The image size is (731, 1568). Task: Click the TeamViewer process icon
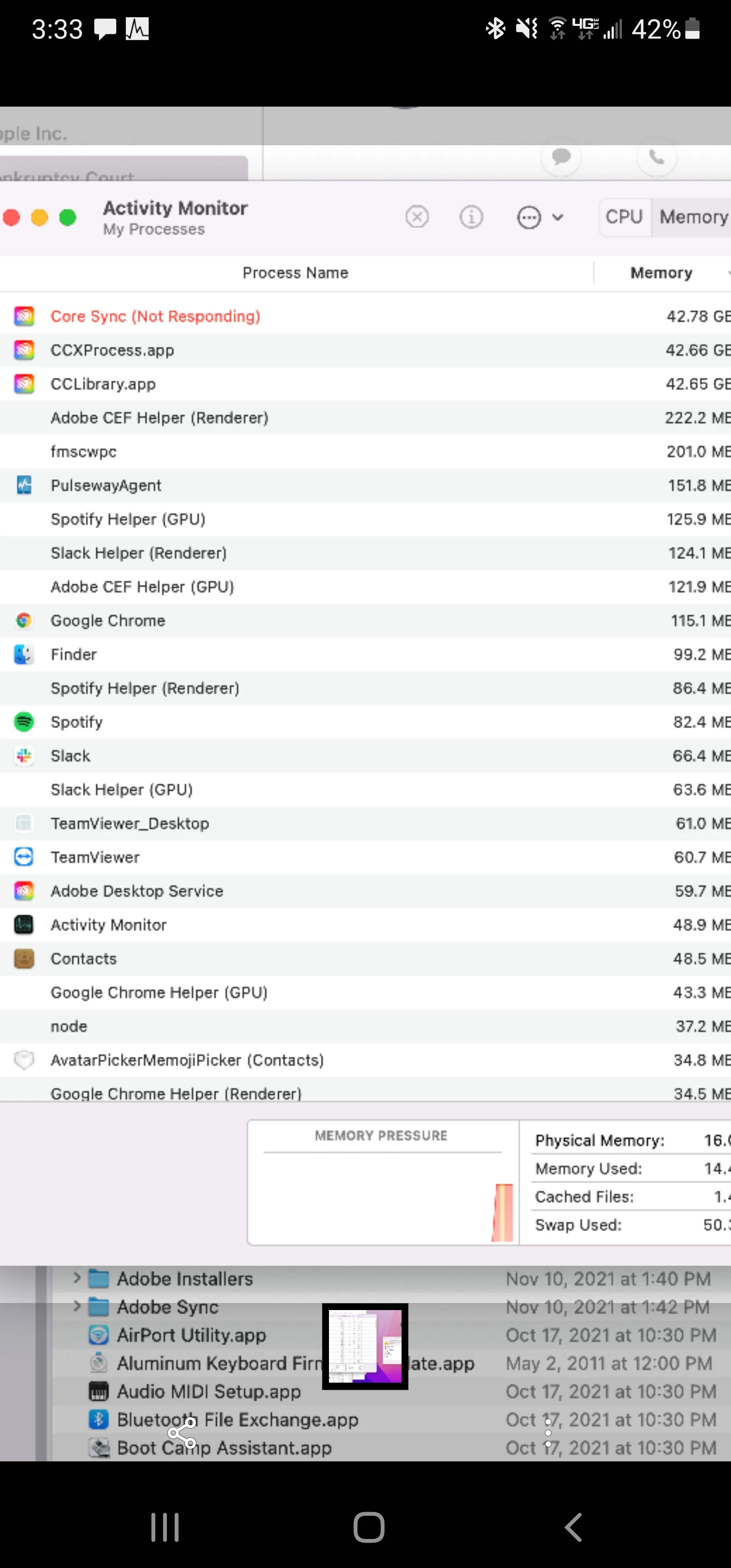point(24,857)
